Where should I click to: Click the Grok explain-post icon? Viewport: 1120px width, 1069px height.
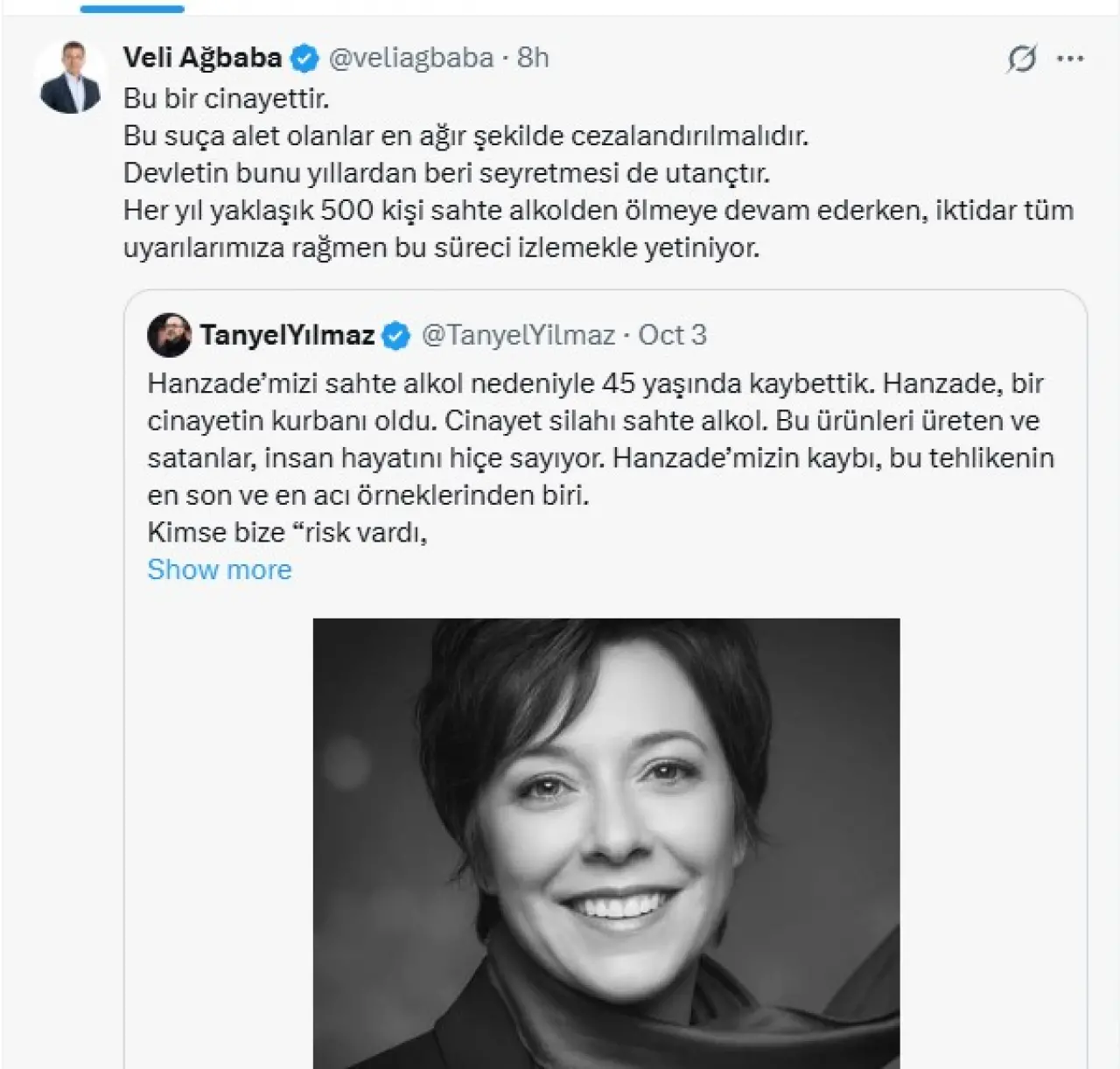[x=1021, y=59]
